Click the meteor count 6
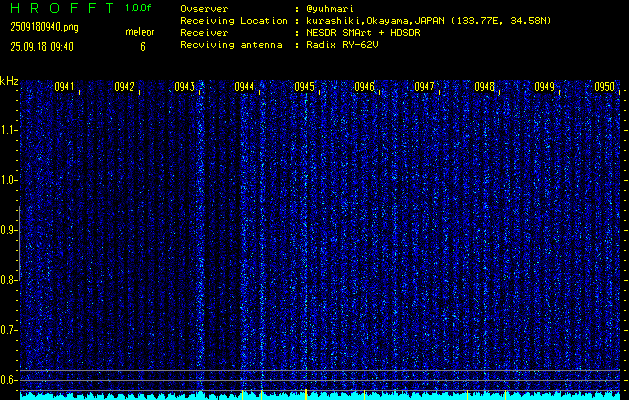Image resolution: width=629 pixels, height=400 pixels. [x=143, y=47]
